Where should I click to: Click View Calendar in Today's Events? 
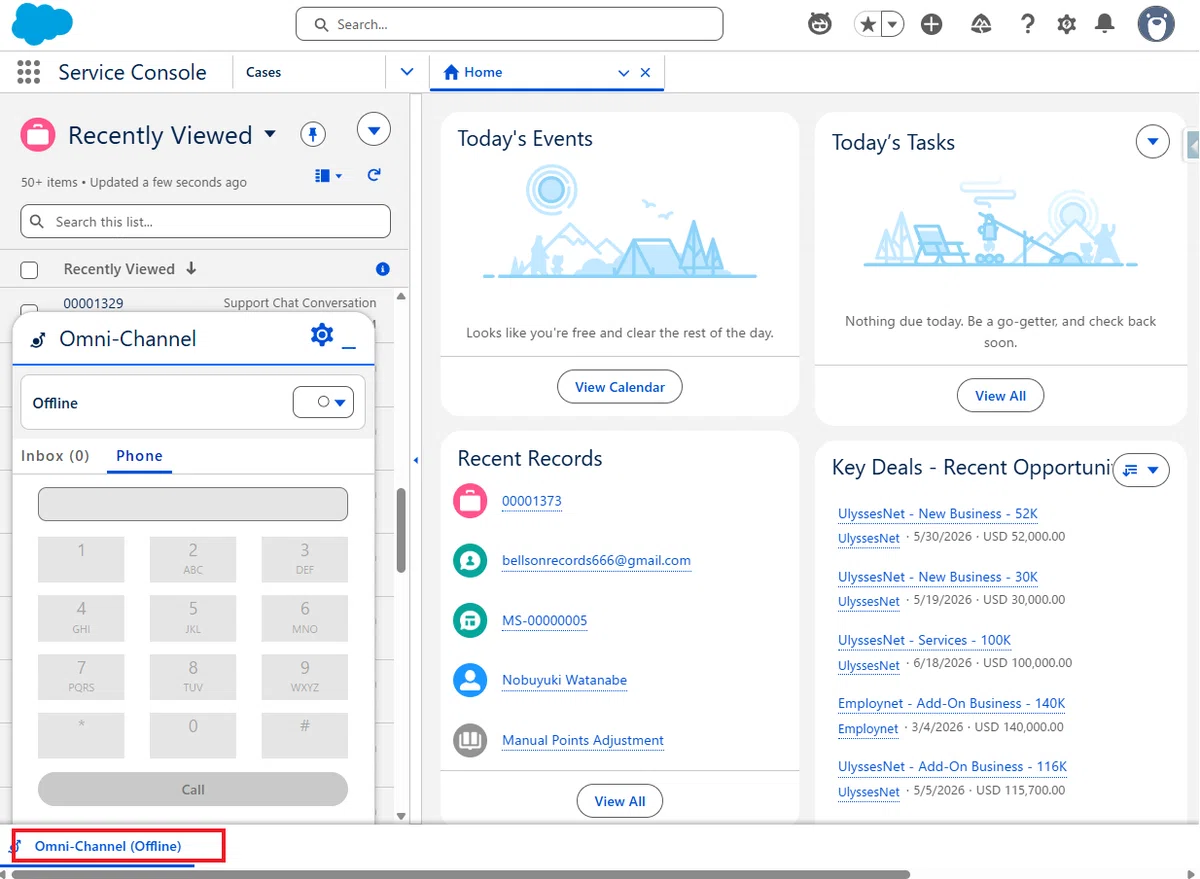[x=620, y=387]
